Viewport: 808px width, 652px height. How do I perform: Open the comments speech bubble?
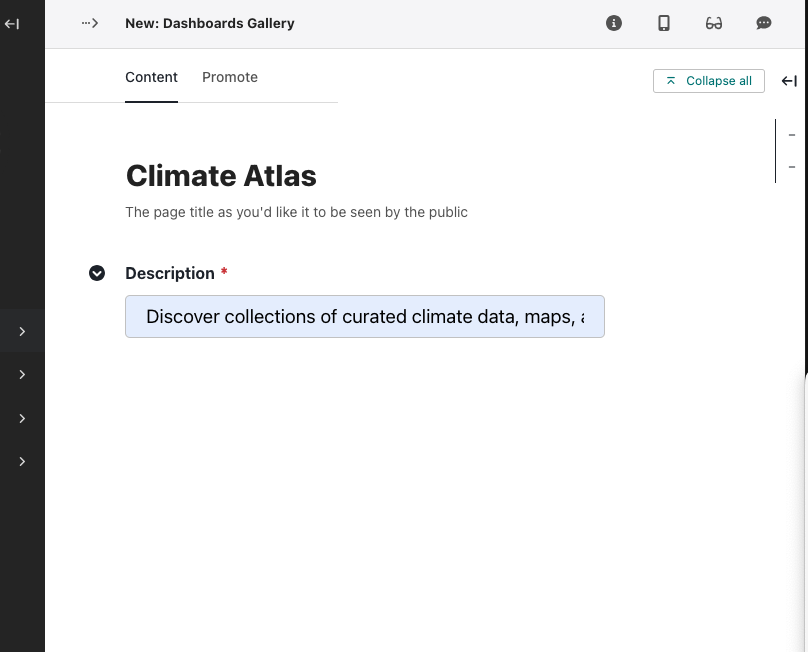point(764,23)
